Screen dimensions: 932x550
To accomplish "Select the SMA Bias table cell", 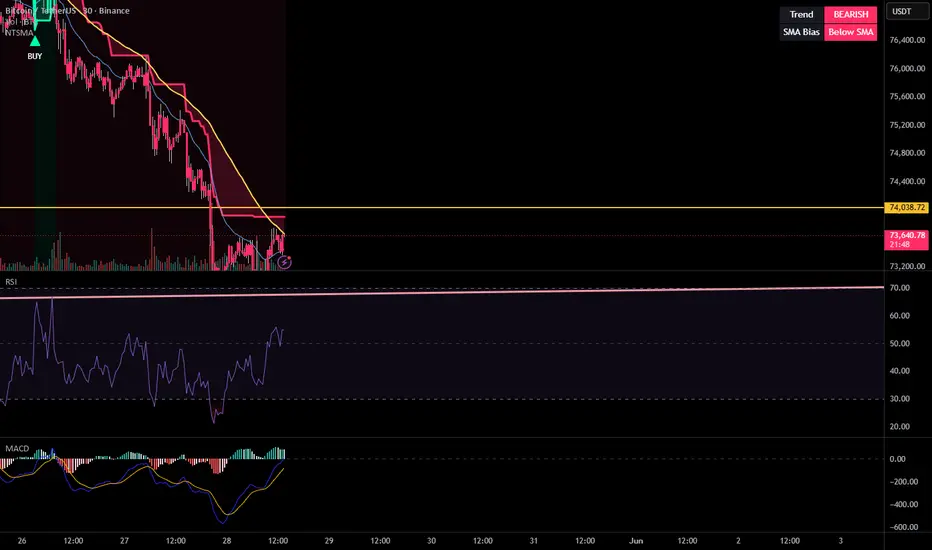I will (801, 32).
